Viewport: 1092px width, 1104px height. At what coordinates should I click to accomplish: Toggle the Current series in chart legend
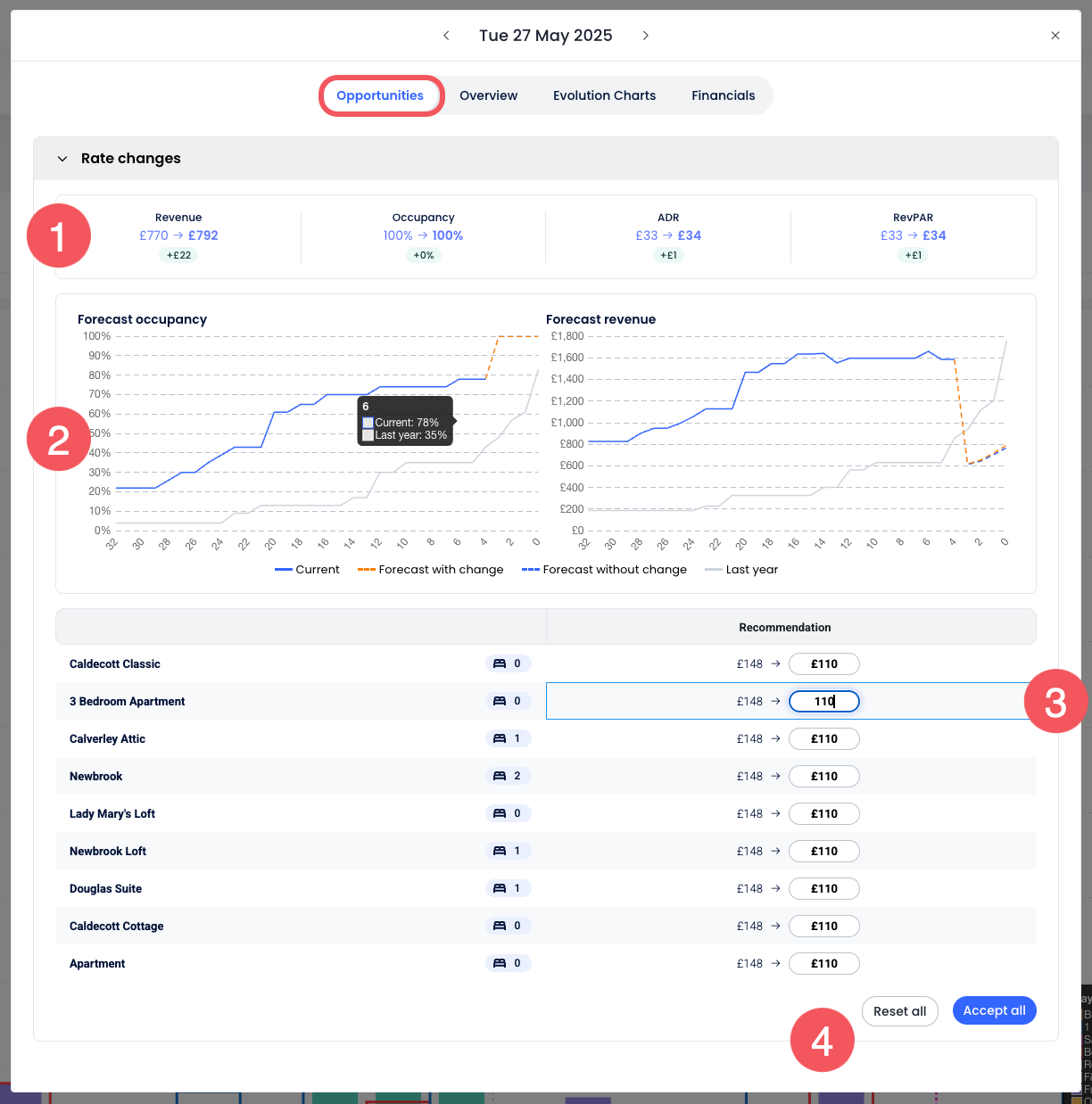[307, 570]
